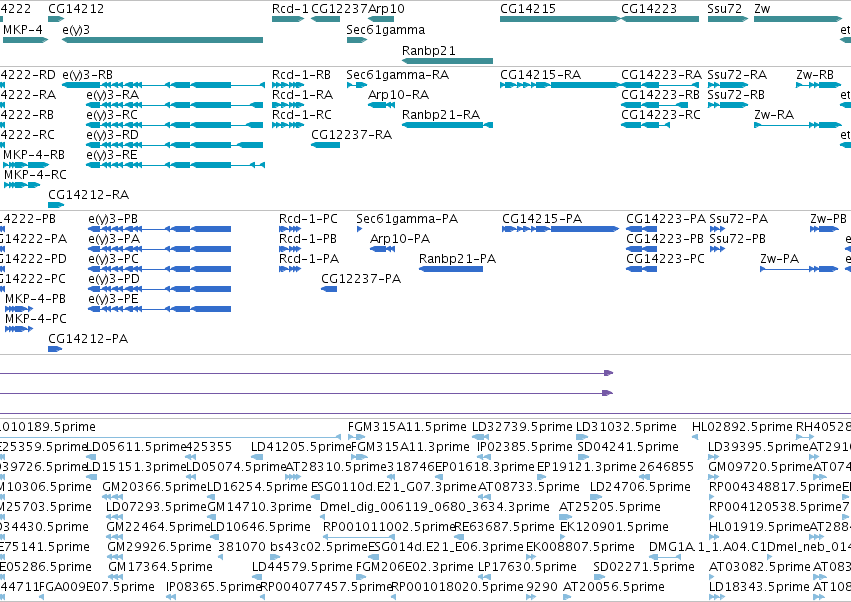Image resolution: width=851 pixels, height=602 pixels.
Task: Select the Arp10 gene label
Action: [x=386, y=9]
